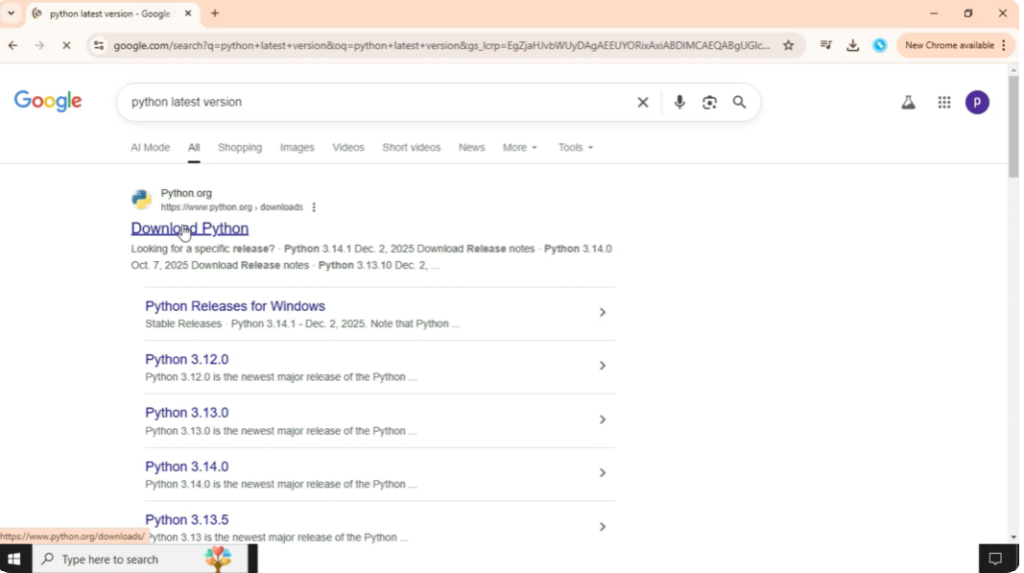
Task: Open the More search filters dropdown
Action: click(x=519, y=147)
